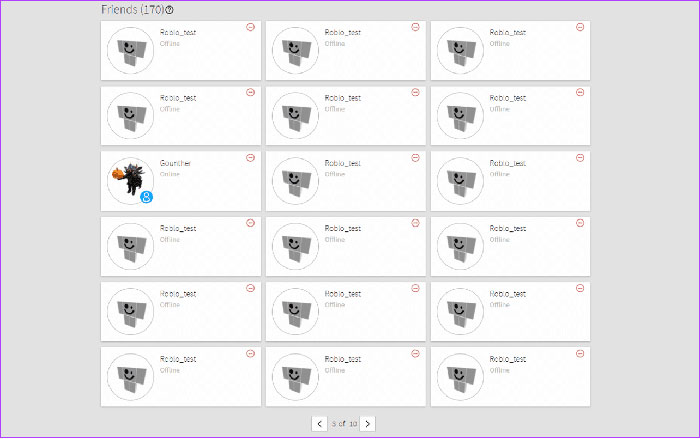Open Gounther's avatar thumbnail
Viewport: 700px width, 439px height.
coord(130,181)
